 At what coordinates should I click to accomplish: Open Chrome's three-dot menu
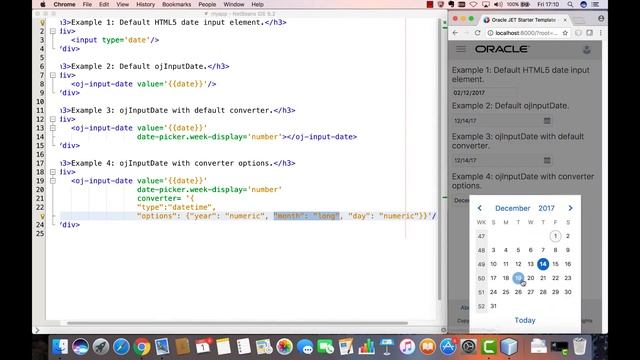(x=600, y=33)
